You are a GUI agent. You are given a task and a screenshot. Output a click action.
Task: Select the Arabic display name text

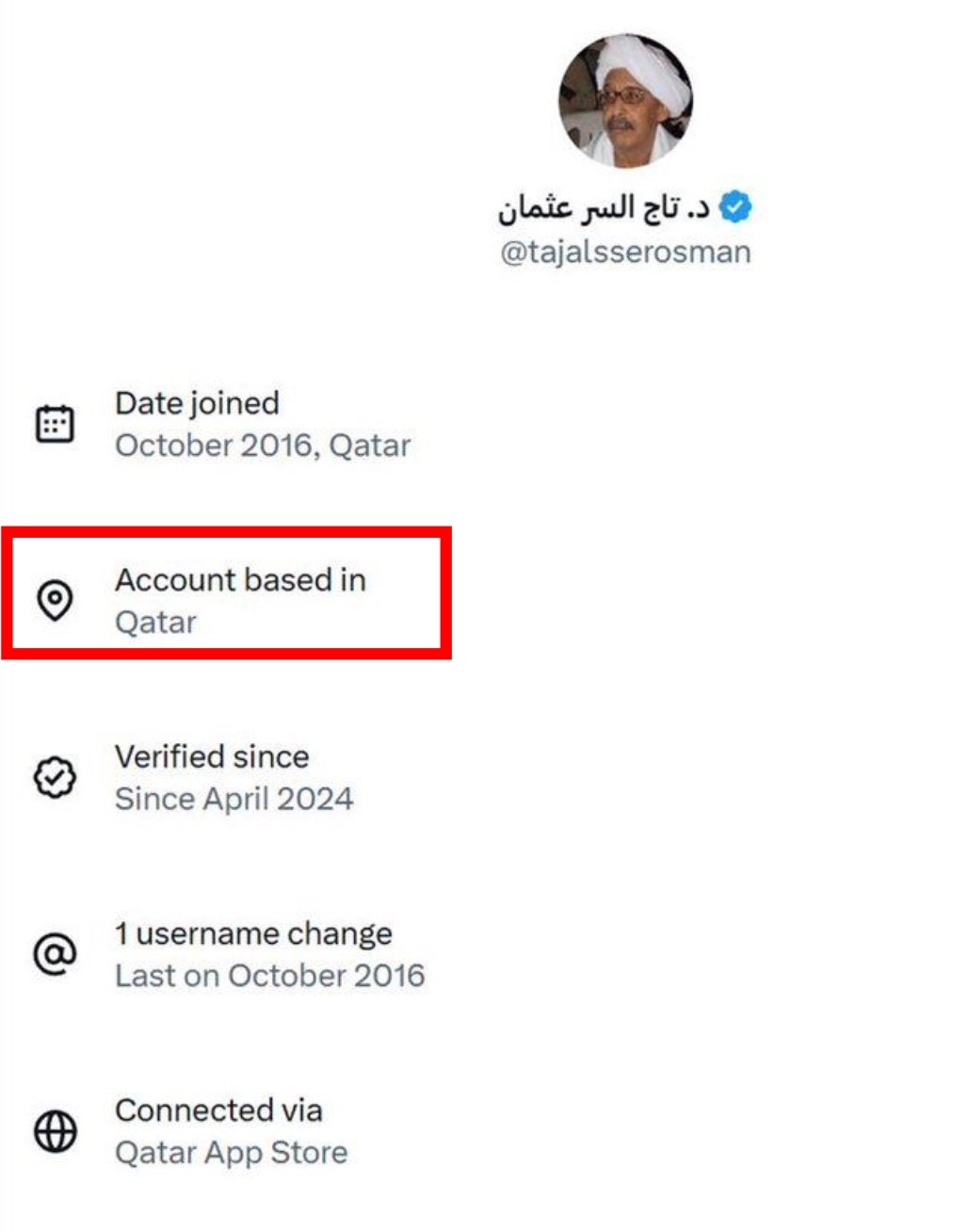(603, 208)
